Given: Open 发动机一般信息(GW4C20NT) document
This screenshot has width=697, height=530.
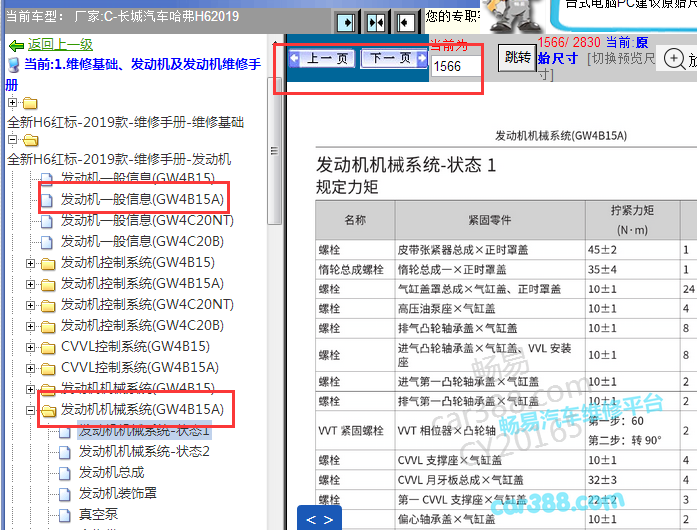Looking at the screenshot, I should pos(147,220).
